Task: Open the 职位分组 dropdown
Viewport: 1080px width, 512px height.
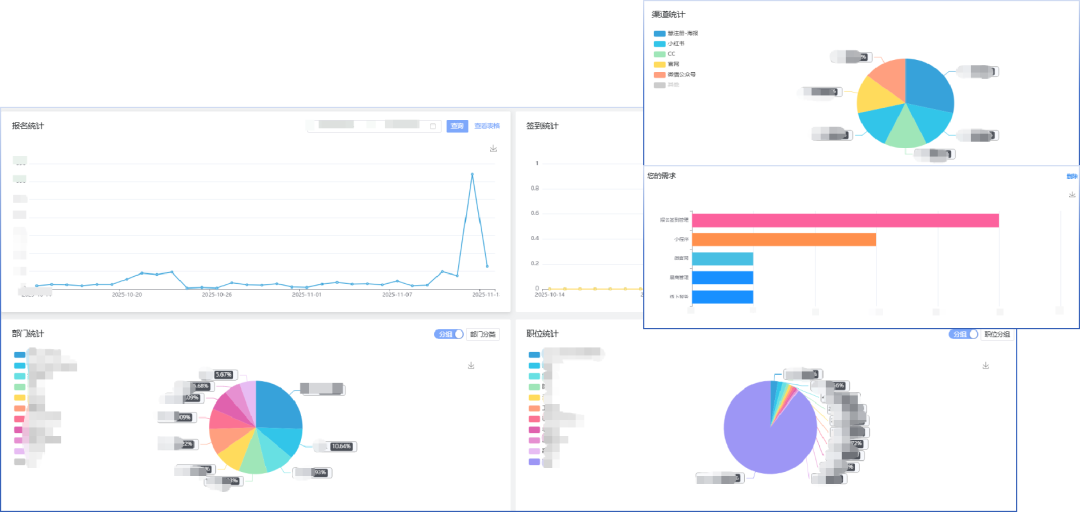Action: point(997,334)
